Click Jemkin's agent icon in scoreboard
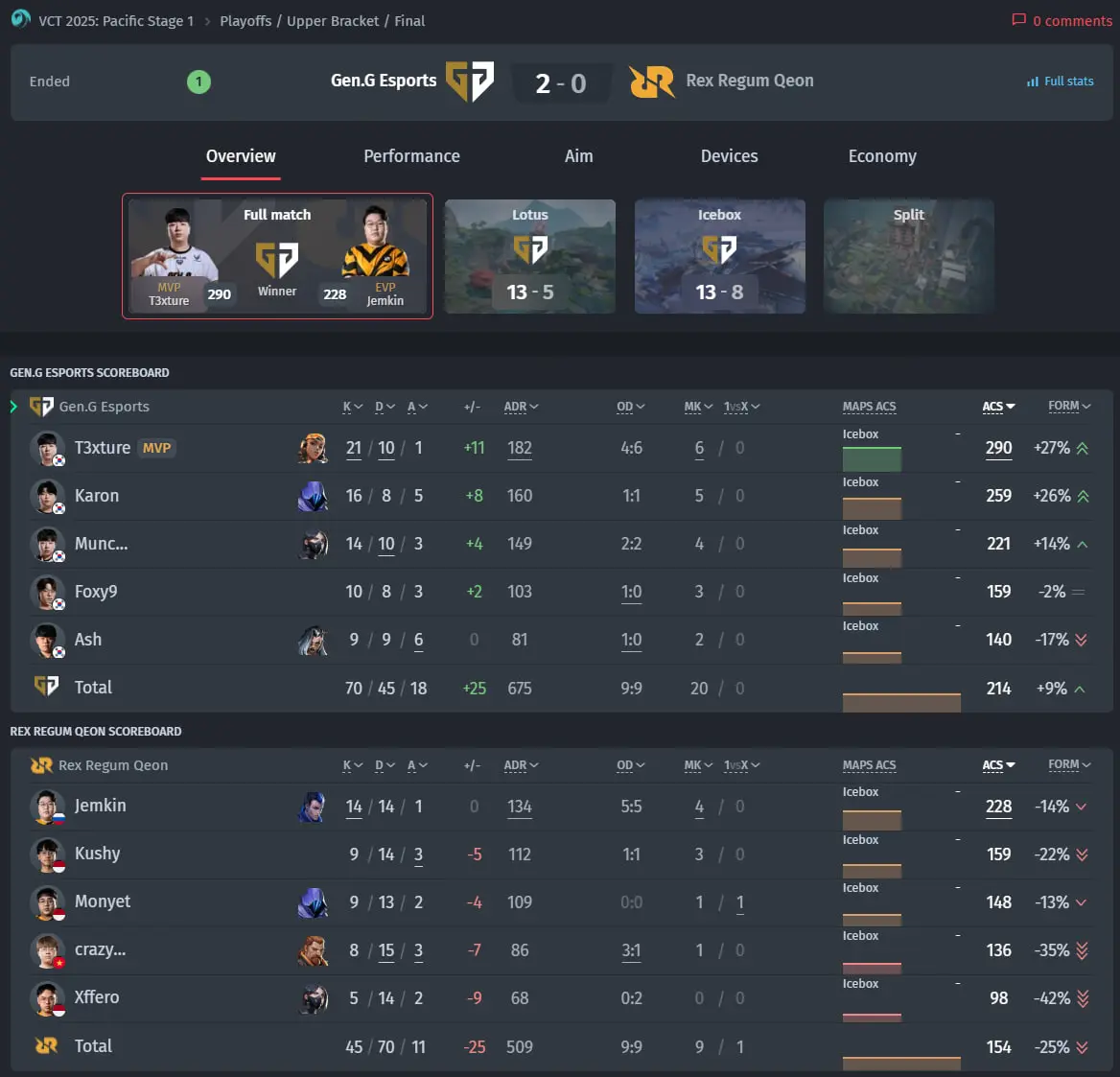 coord(313,807)
